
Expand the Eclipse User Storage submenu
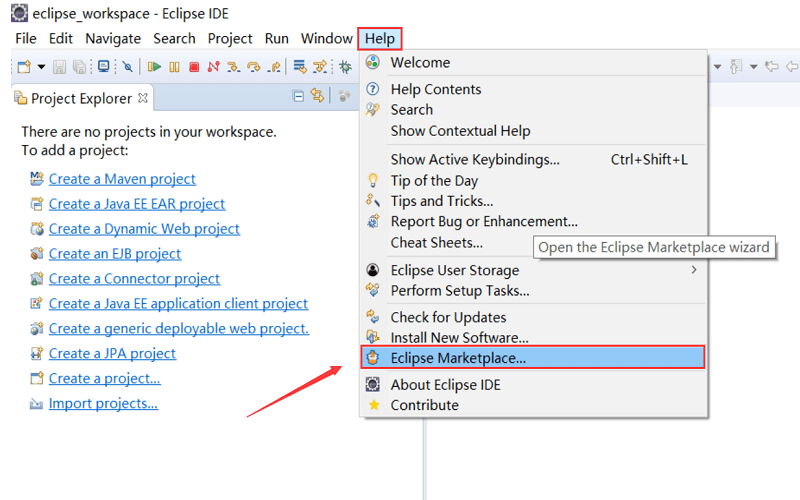[x=533, y=270]
